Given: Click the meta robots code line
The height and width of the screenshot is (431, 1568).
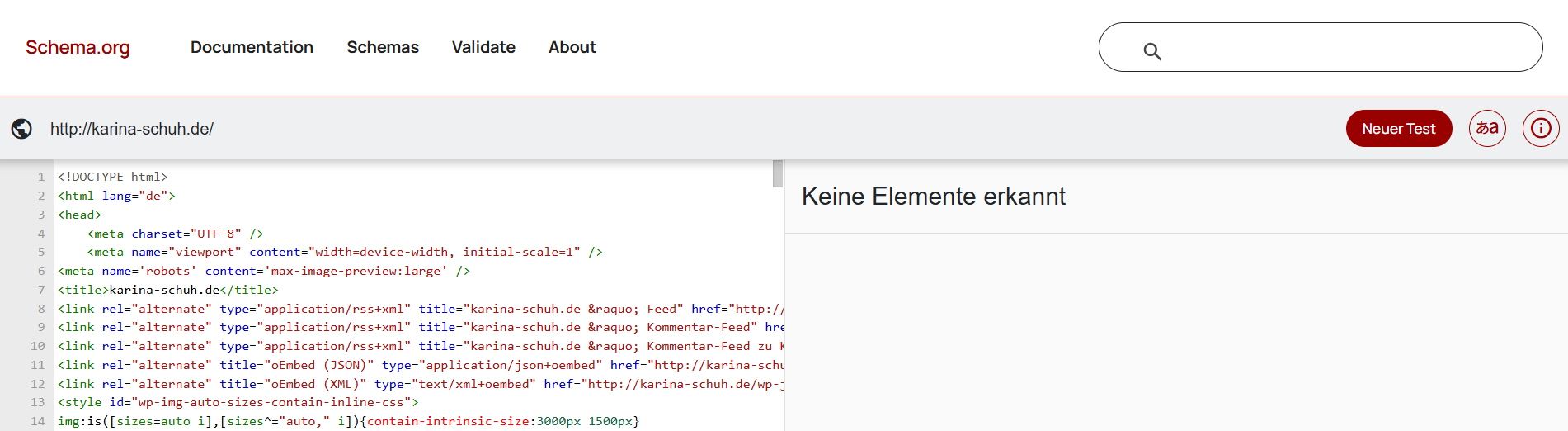Looking at the screenshot, I should point(264,271).
